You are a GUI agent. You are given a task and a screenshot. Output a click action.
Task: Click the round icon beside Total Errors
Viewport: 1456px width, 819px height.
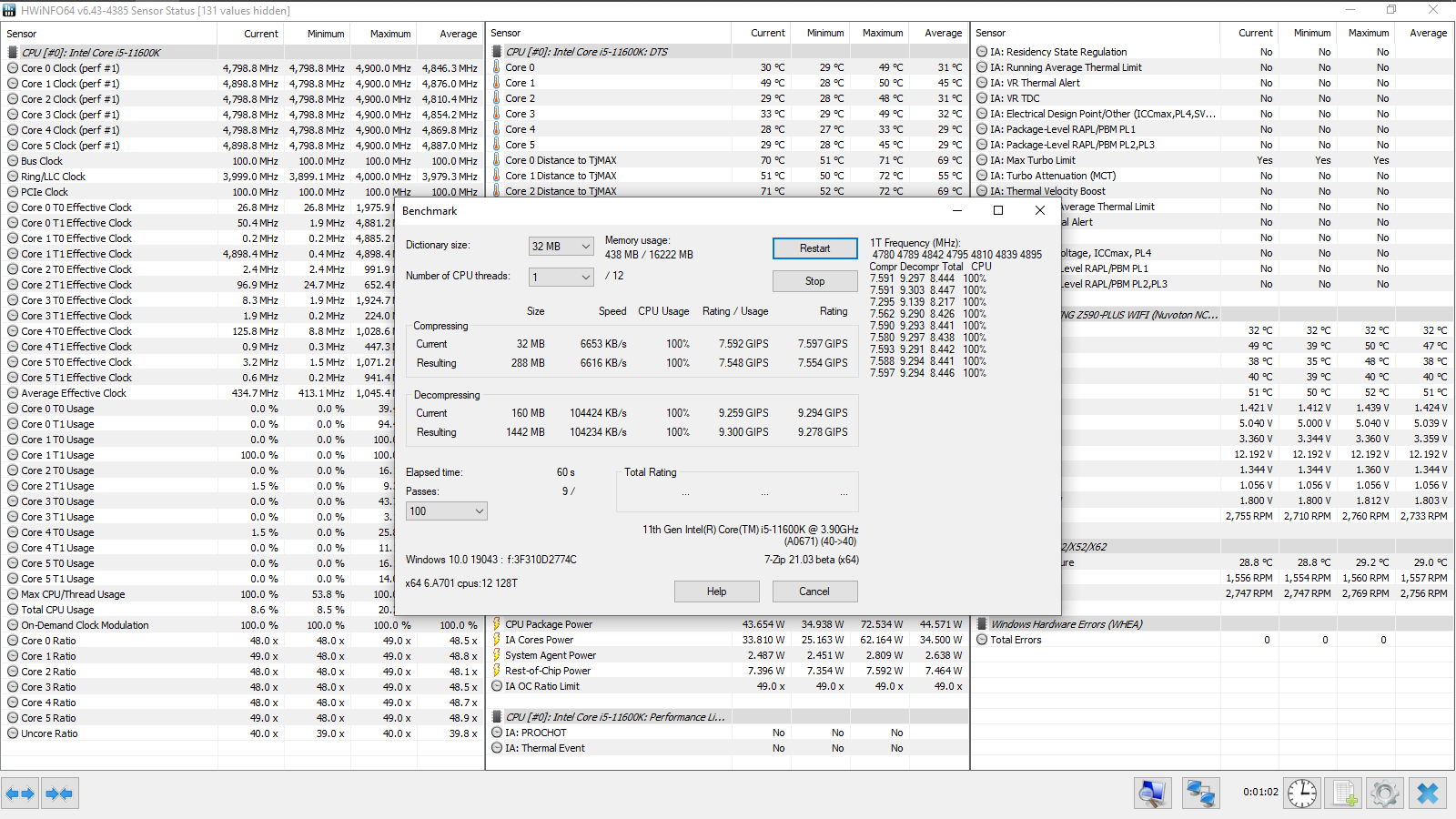pos(982,640)
